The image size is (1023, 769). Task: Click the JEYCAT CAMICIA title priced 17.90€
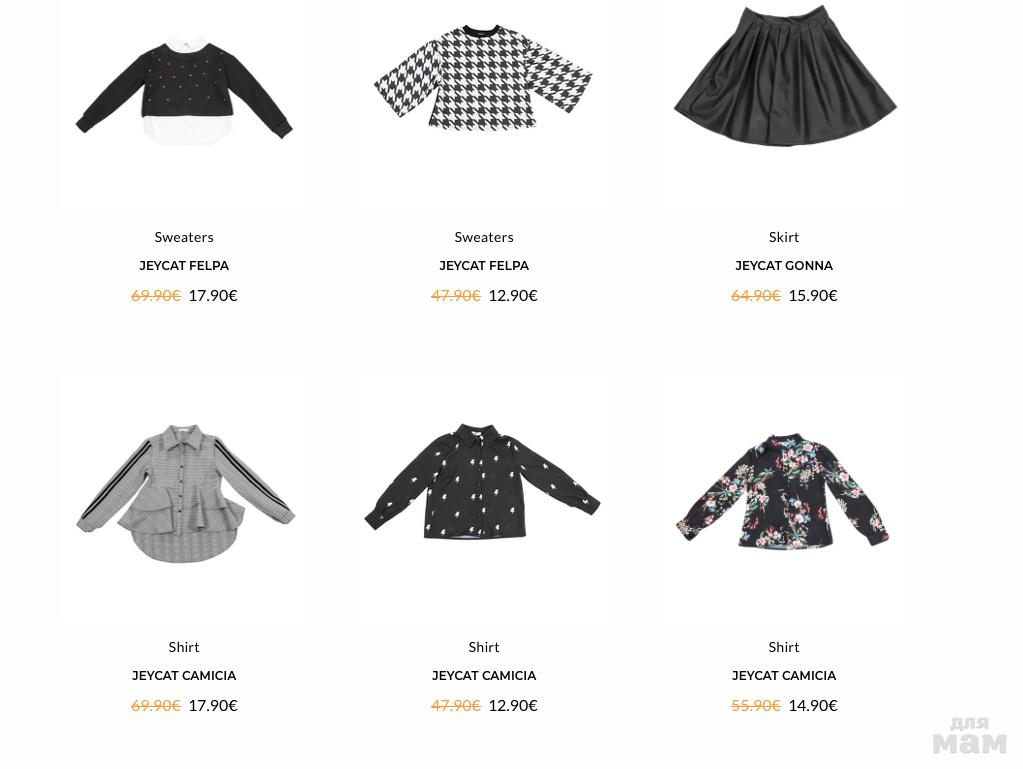pyautogui.click(x=184, y=676)
